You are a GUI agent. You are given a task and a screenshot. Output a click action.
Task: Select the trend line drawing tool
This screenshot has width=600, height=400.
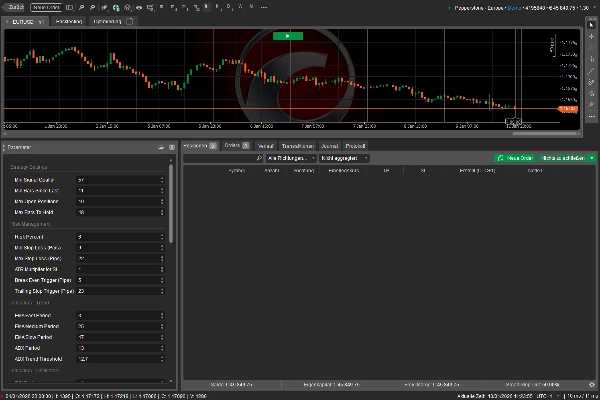tap(592, 71)
